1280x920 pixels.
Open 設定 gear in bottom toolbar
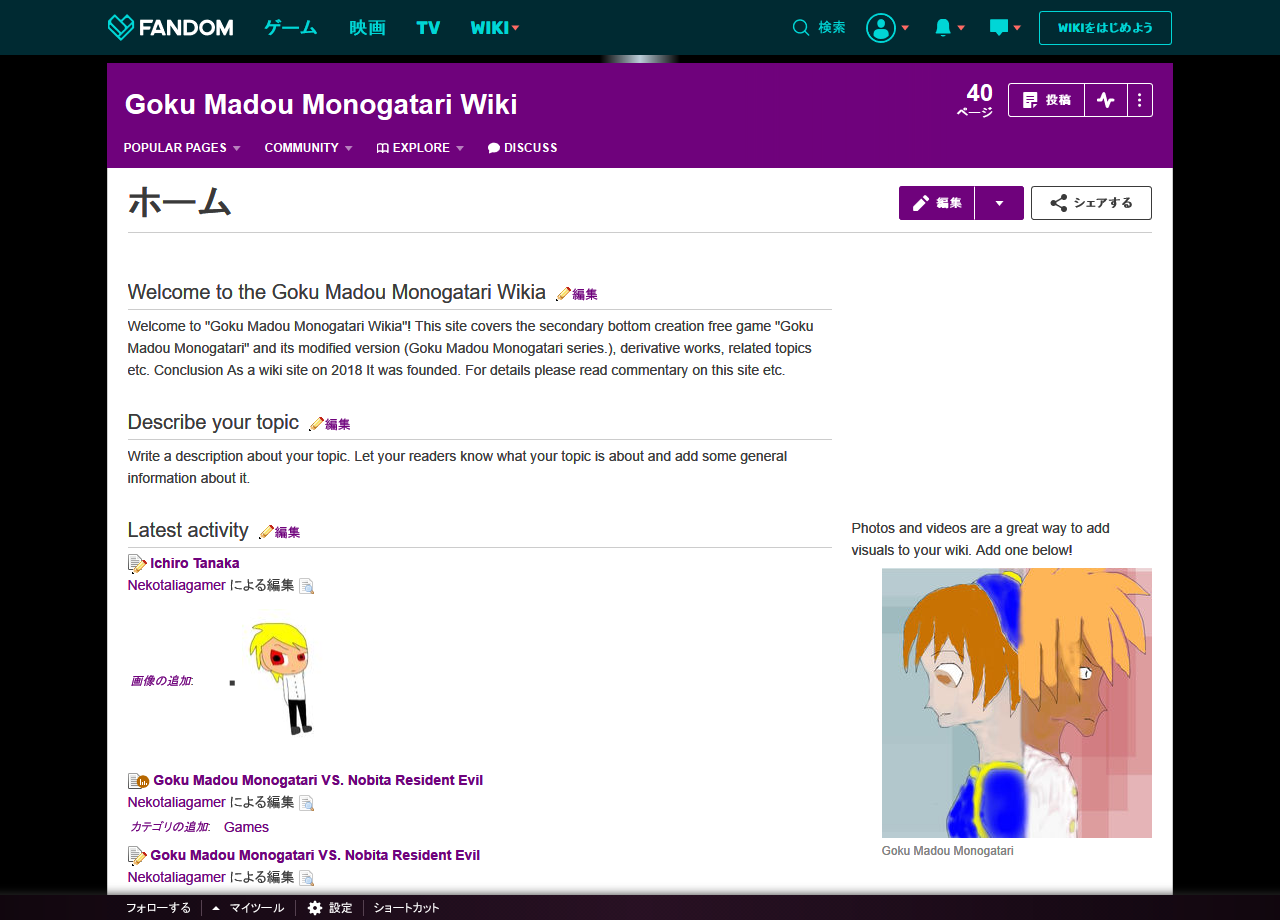tap(330, 908)
